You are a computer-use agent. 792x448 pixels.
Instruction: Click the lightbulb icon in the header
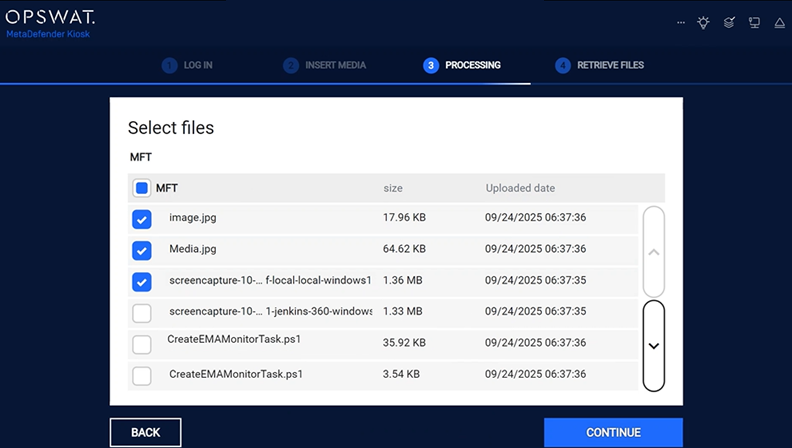pyautogui.click(x=704, y=22)
